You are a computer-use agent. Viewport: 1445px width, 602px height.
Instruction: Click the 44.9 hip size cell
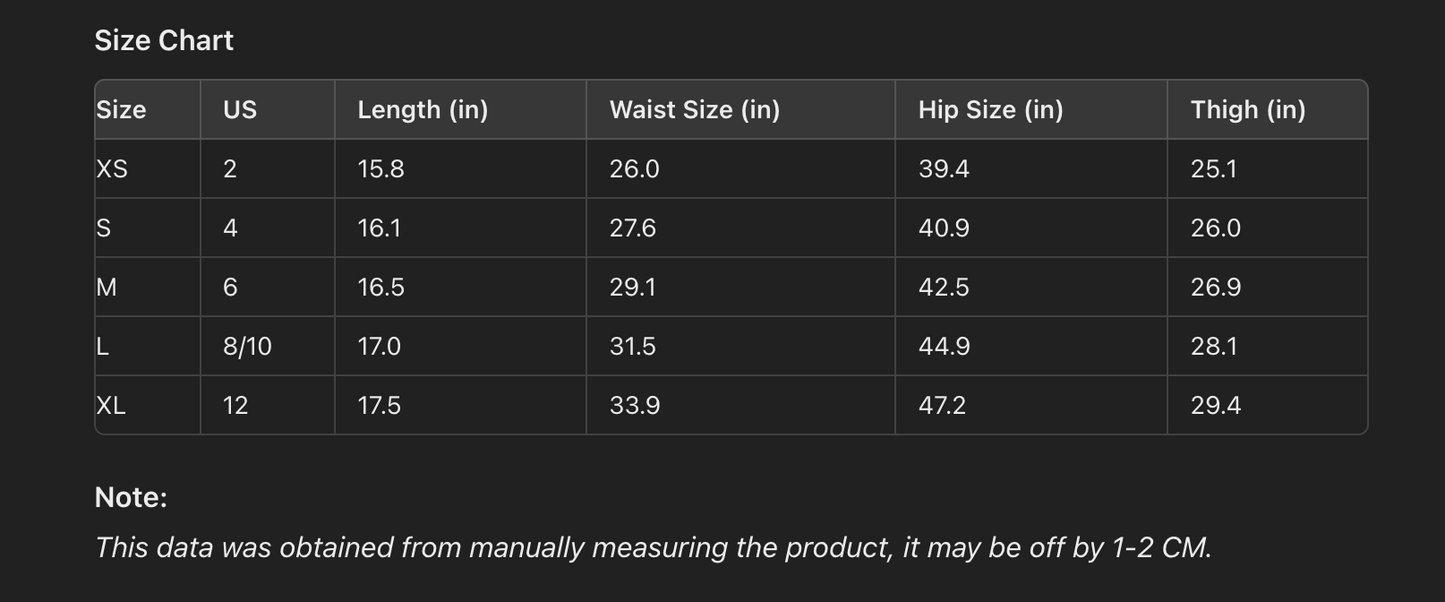pyautogui.click(x=943, y=346)
